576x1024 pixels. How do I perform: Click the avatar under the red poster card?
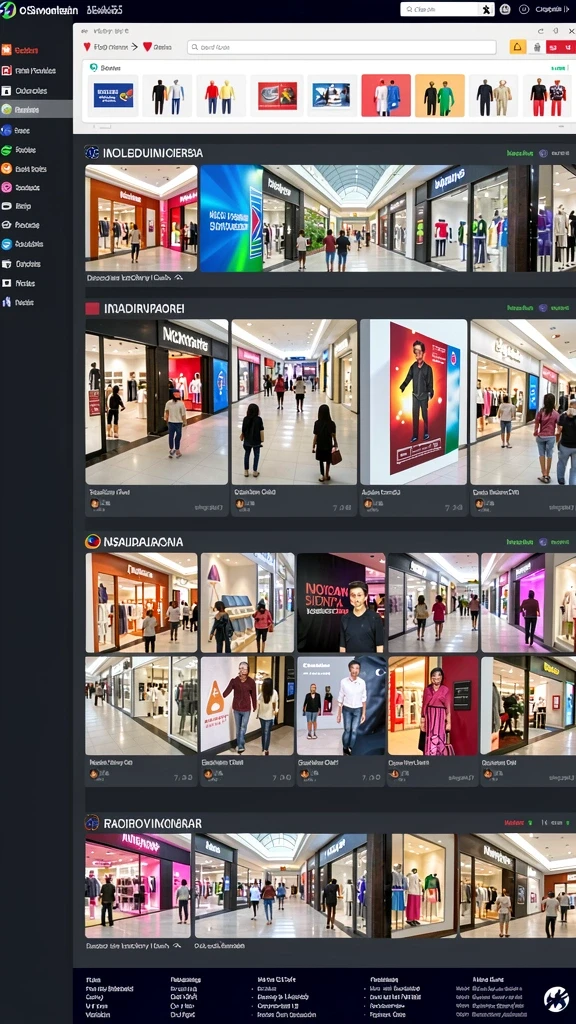click(368, 504)
